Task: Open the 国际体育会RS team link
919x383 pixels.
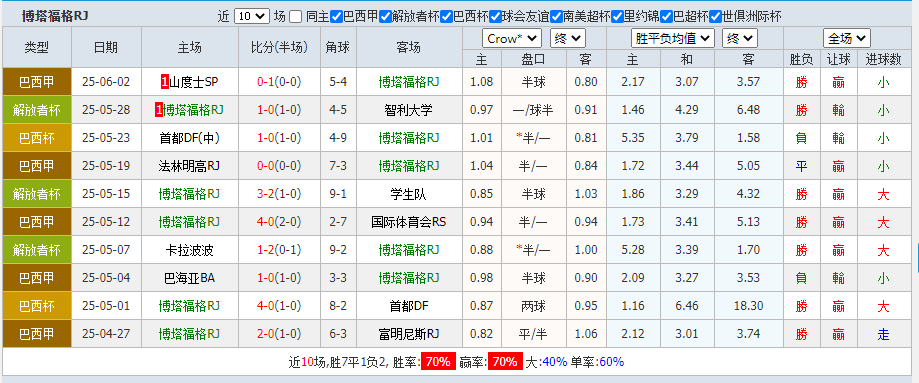Action: coord(409,222)
